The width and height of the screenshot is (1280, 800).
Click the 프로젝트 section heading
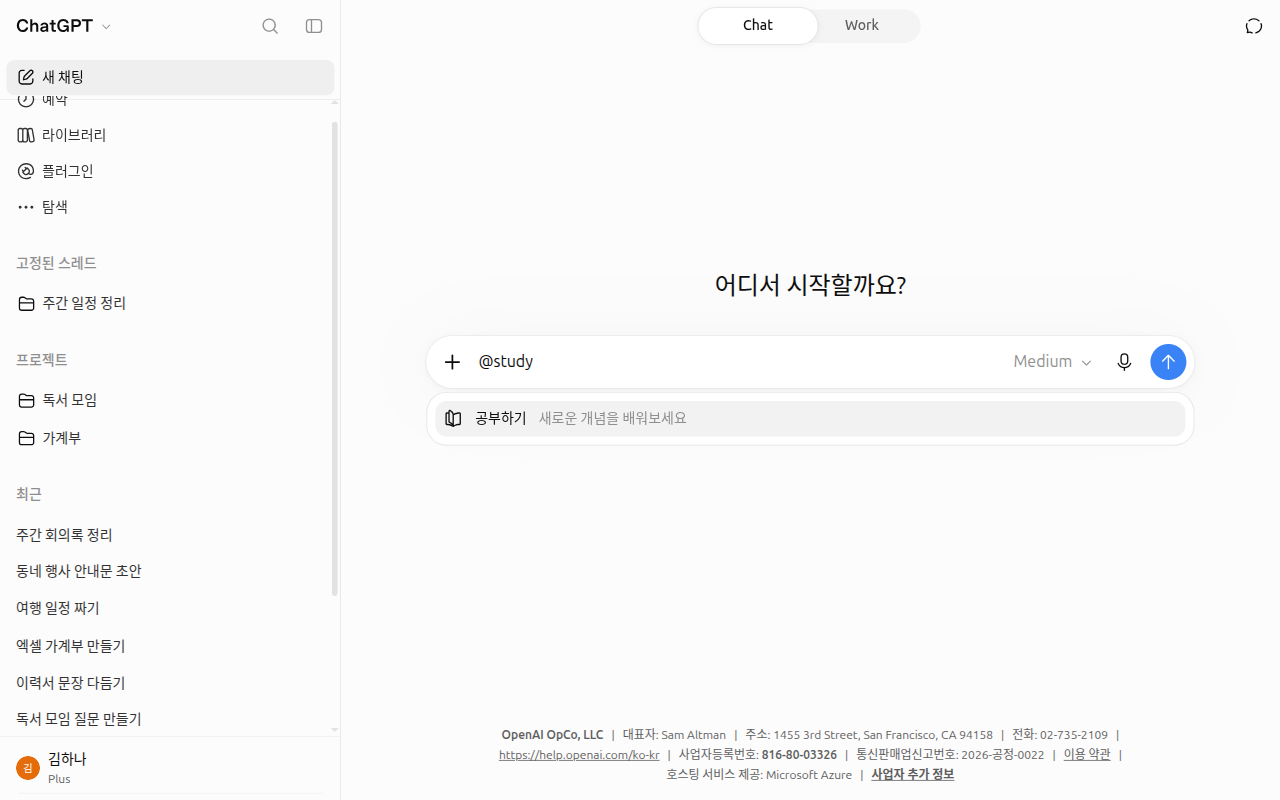(x=42, y=360)
